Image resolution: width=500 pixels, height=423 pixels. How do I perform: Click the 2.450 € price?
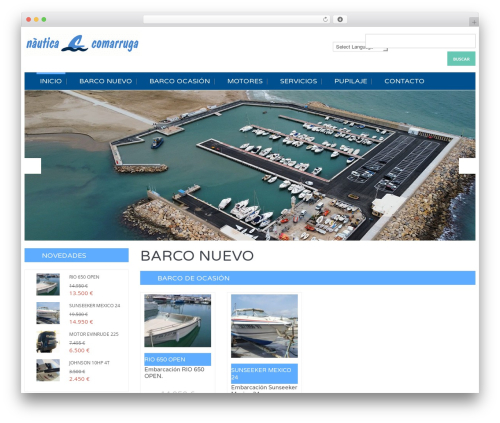(79, 379)
